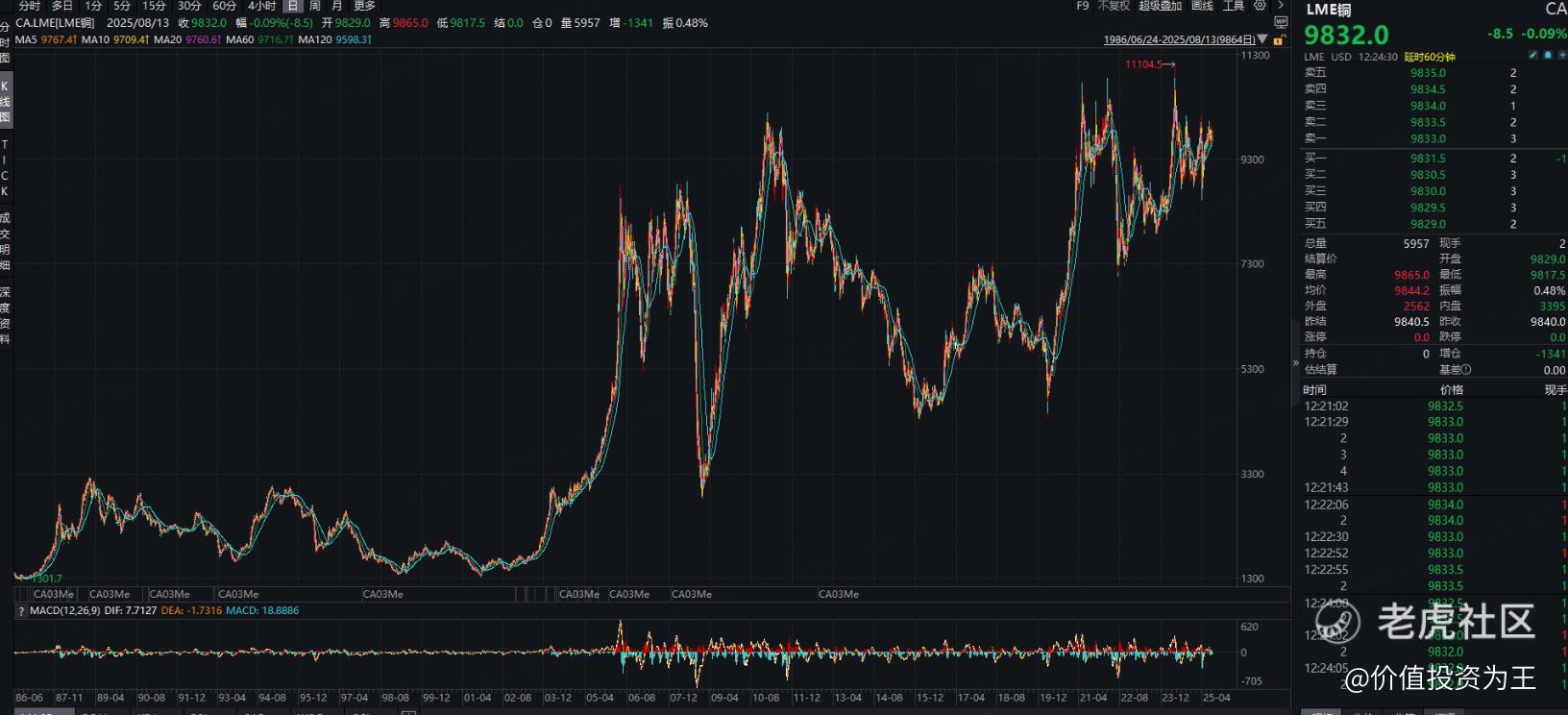Screen dimensions: 1568x715
Task: Select the 周 weekly timeframe
Action: coord(315,6)
